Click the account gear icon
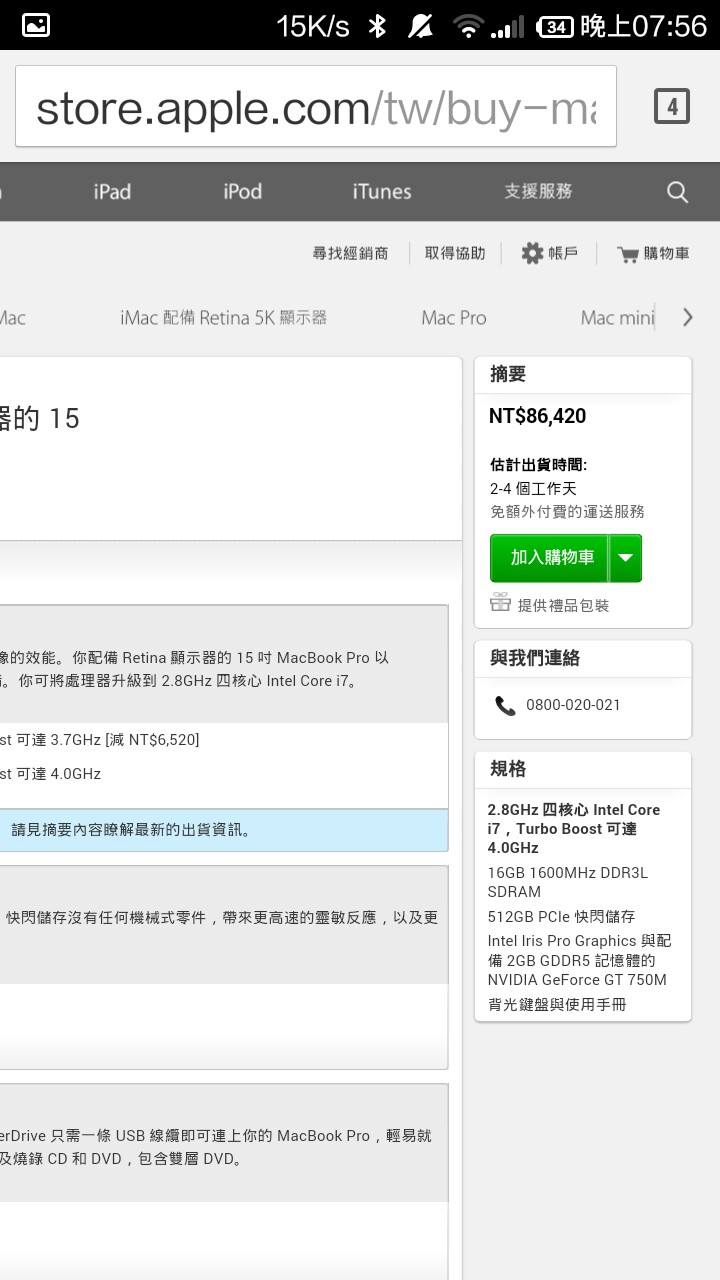Viewport: 720px width, 1280px height. tap(532, 253)
